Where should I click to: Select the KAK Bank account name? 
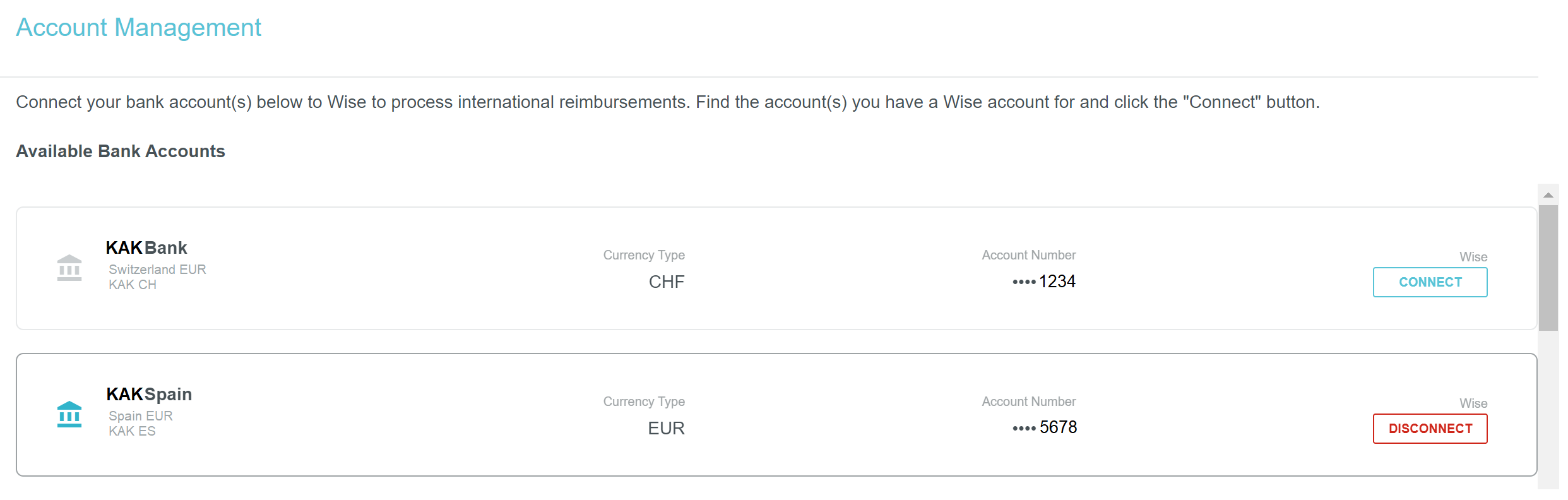[x=146, y=247]
